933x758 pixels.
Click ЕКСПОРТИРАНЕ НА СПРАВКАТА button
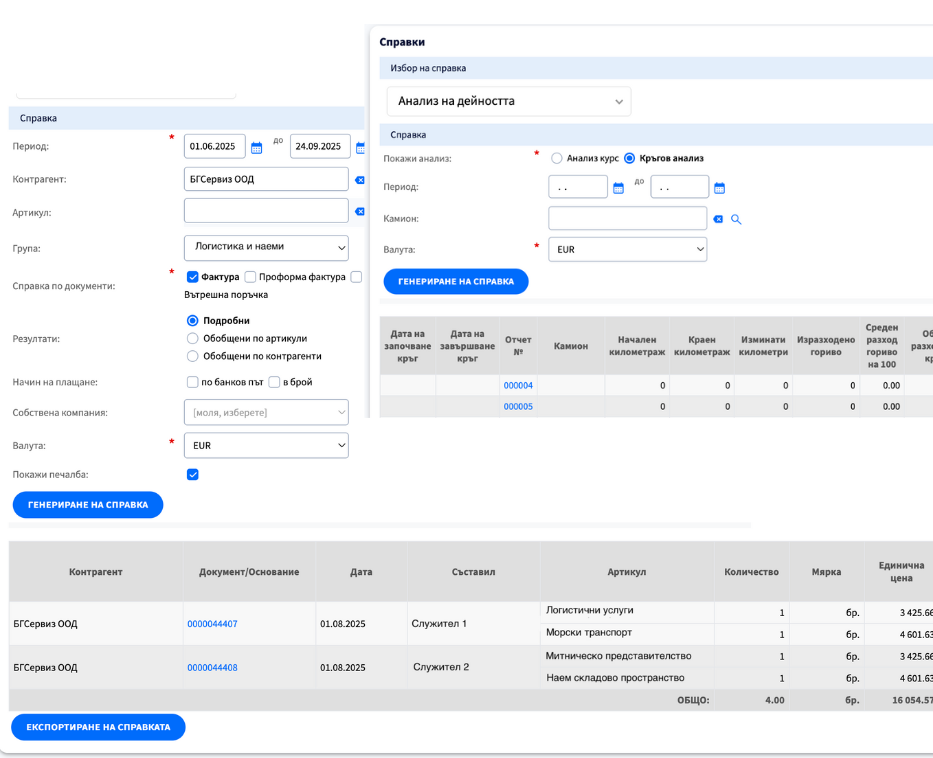98,727
